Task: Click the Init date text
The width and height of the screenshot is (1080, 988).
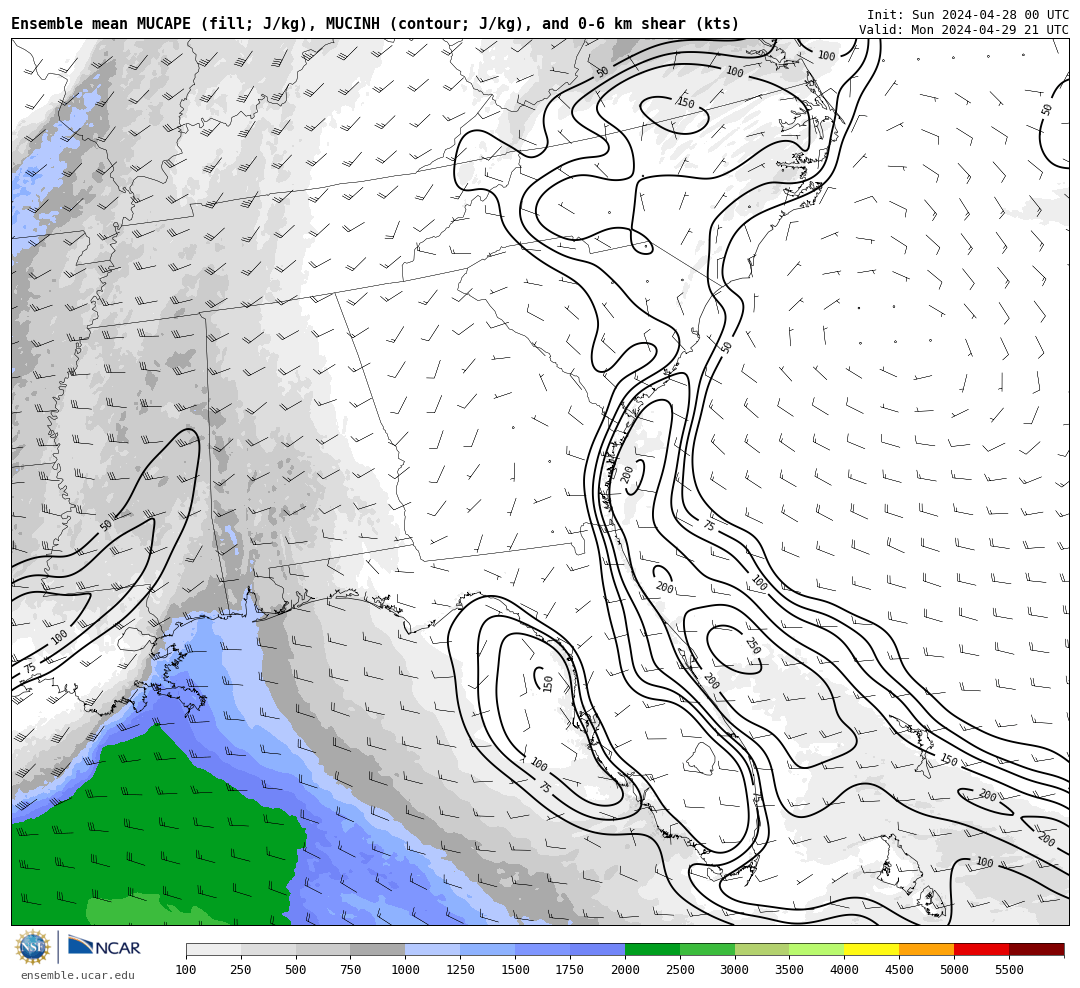Action: coord(968,14)
